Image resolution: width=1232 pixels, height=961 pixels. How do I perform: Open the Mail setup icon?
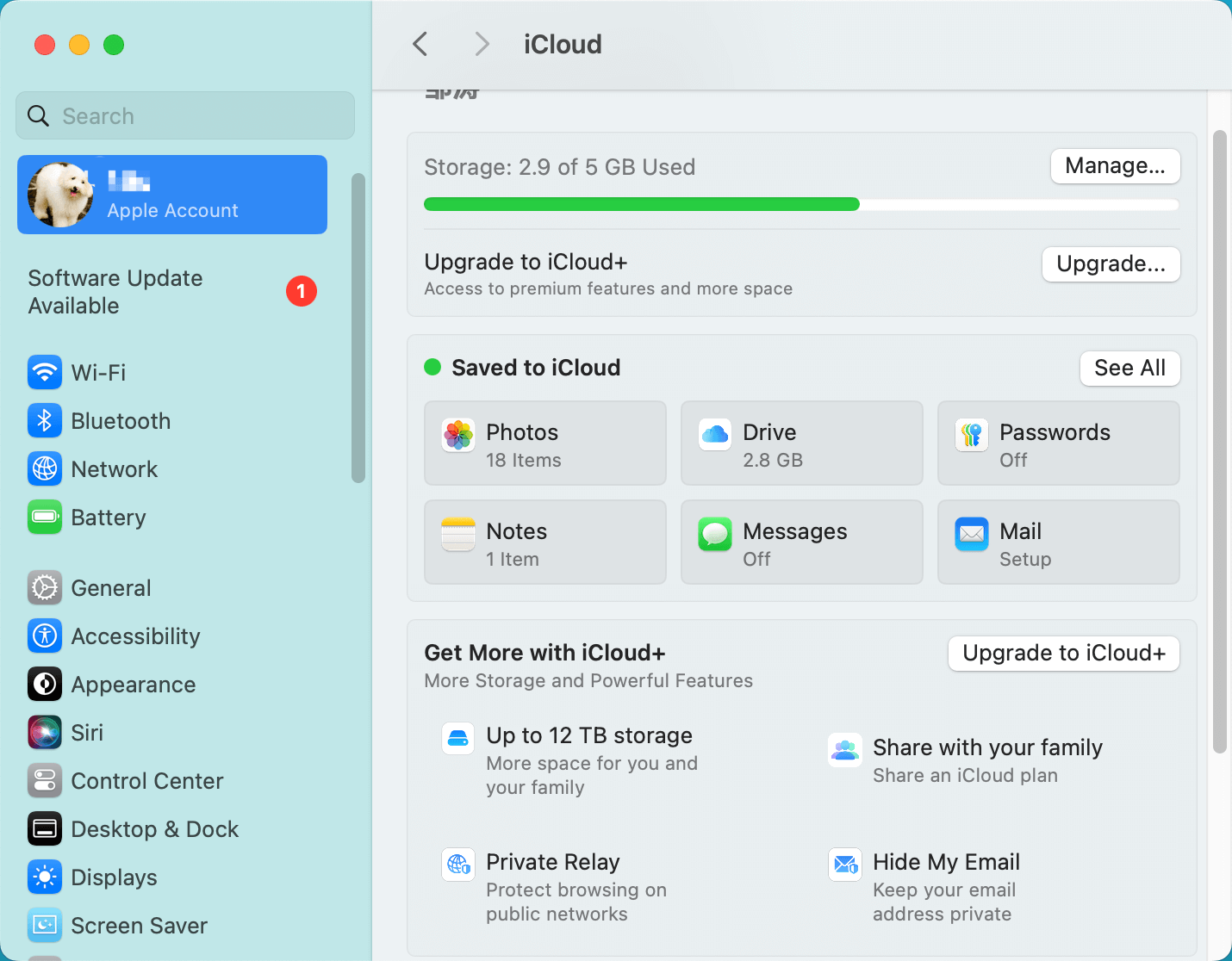click(971, 535)
